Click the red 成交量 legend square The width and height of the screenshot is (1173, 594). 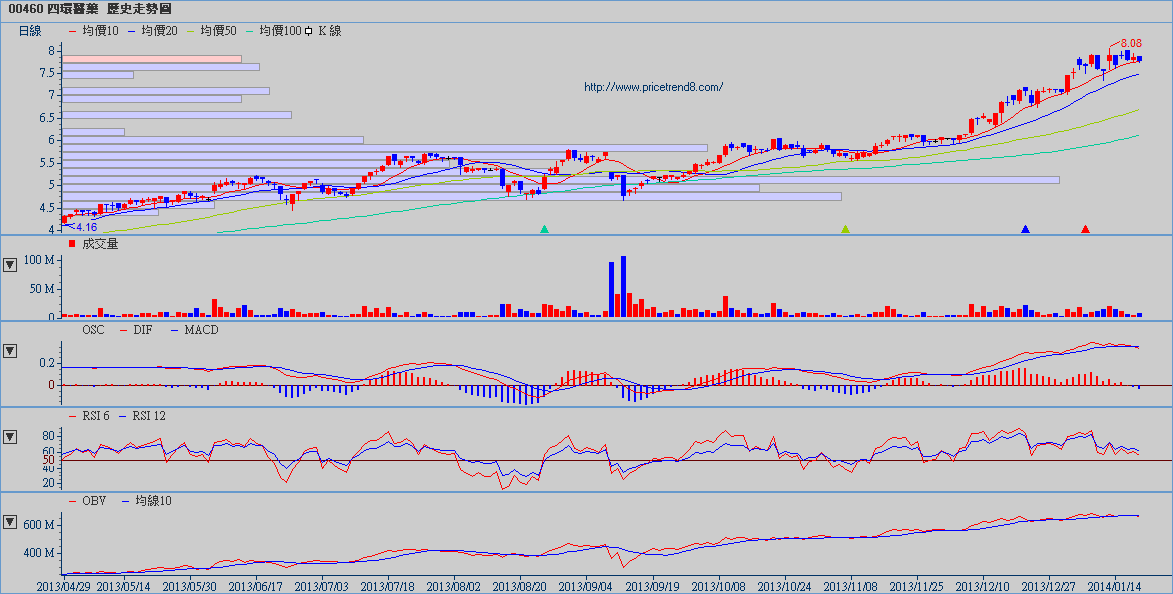[x=72, y=243]
